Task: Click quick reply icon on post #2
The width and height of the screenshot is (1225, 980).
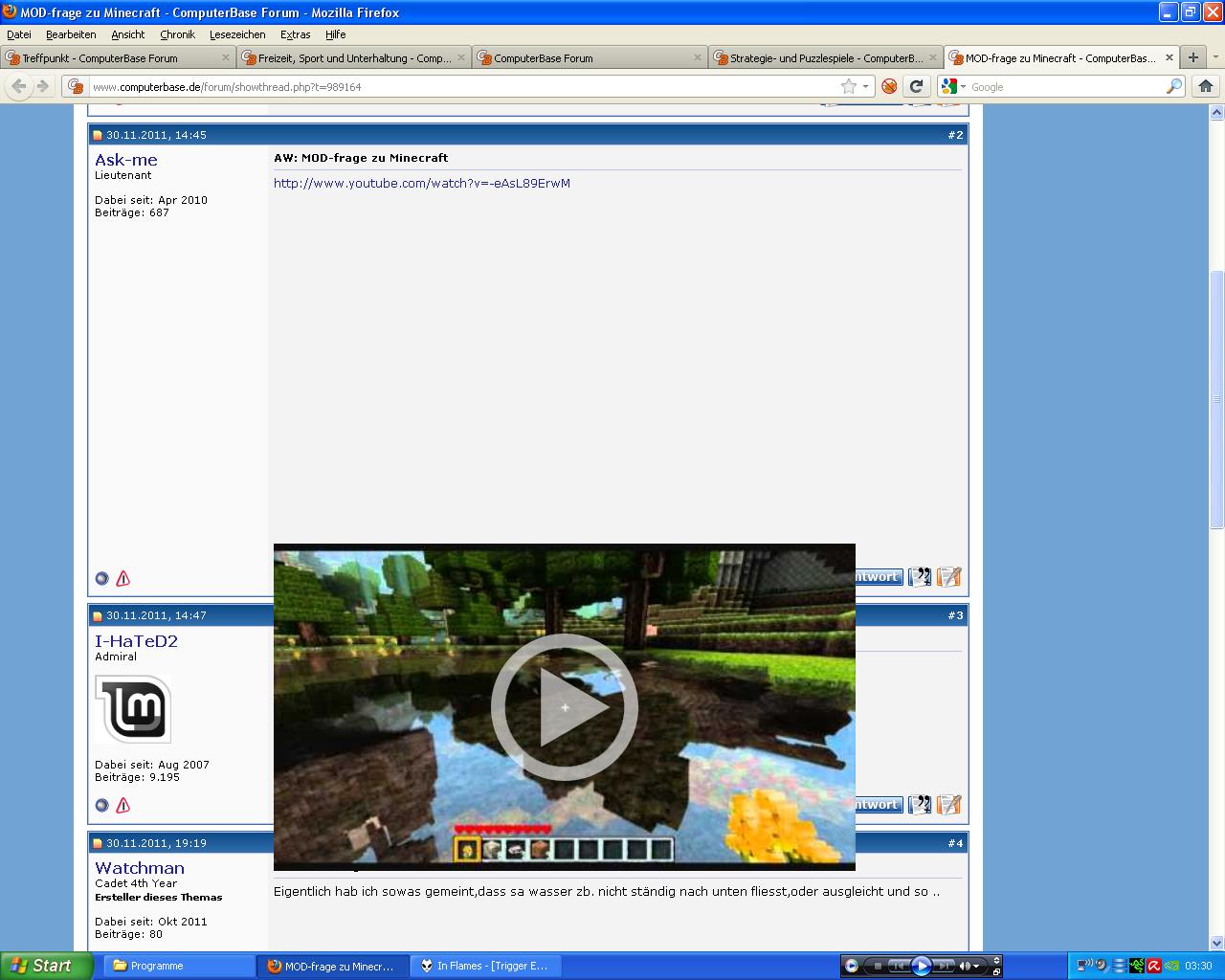Action: [948, 576]
